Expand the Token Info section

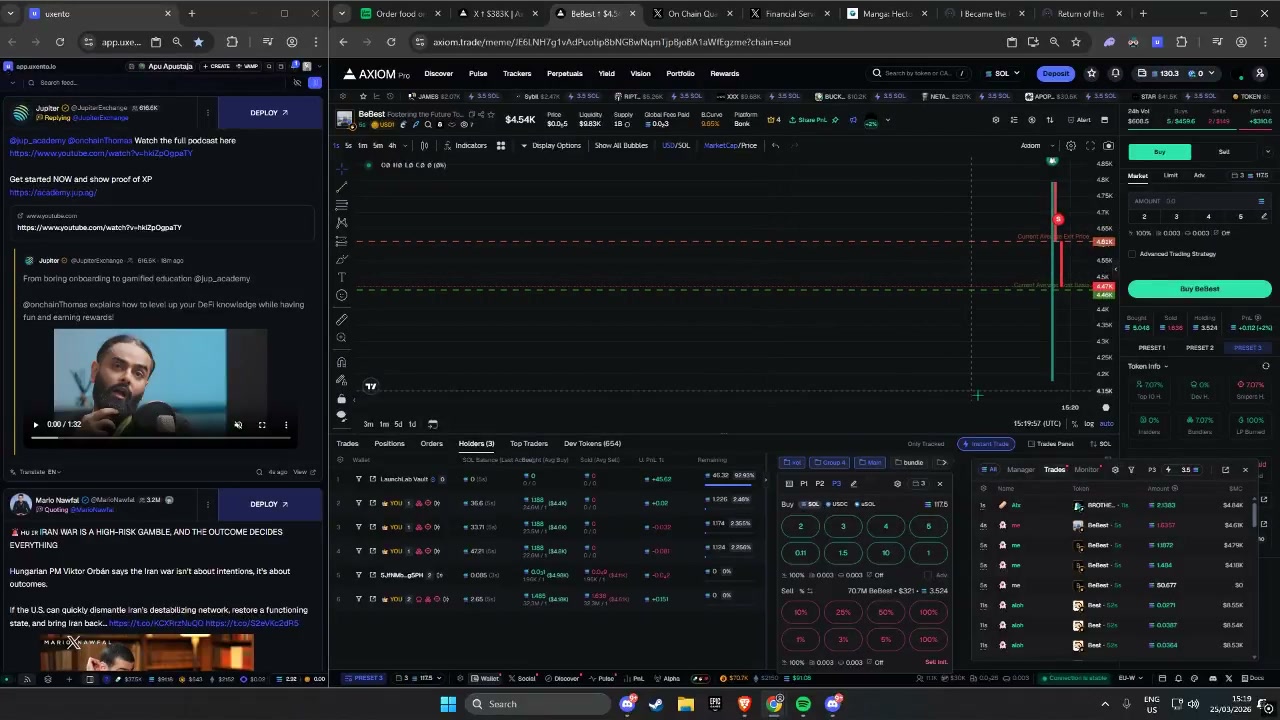[x=1148, y=366]
